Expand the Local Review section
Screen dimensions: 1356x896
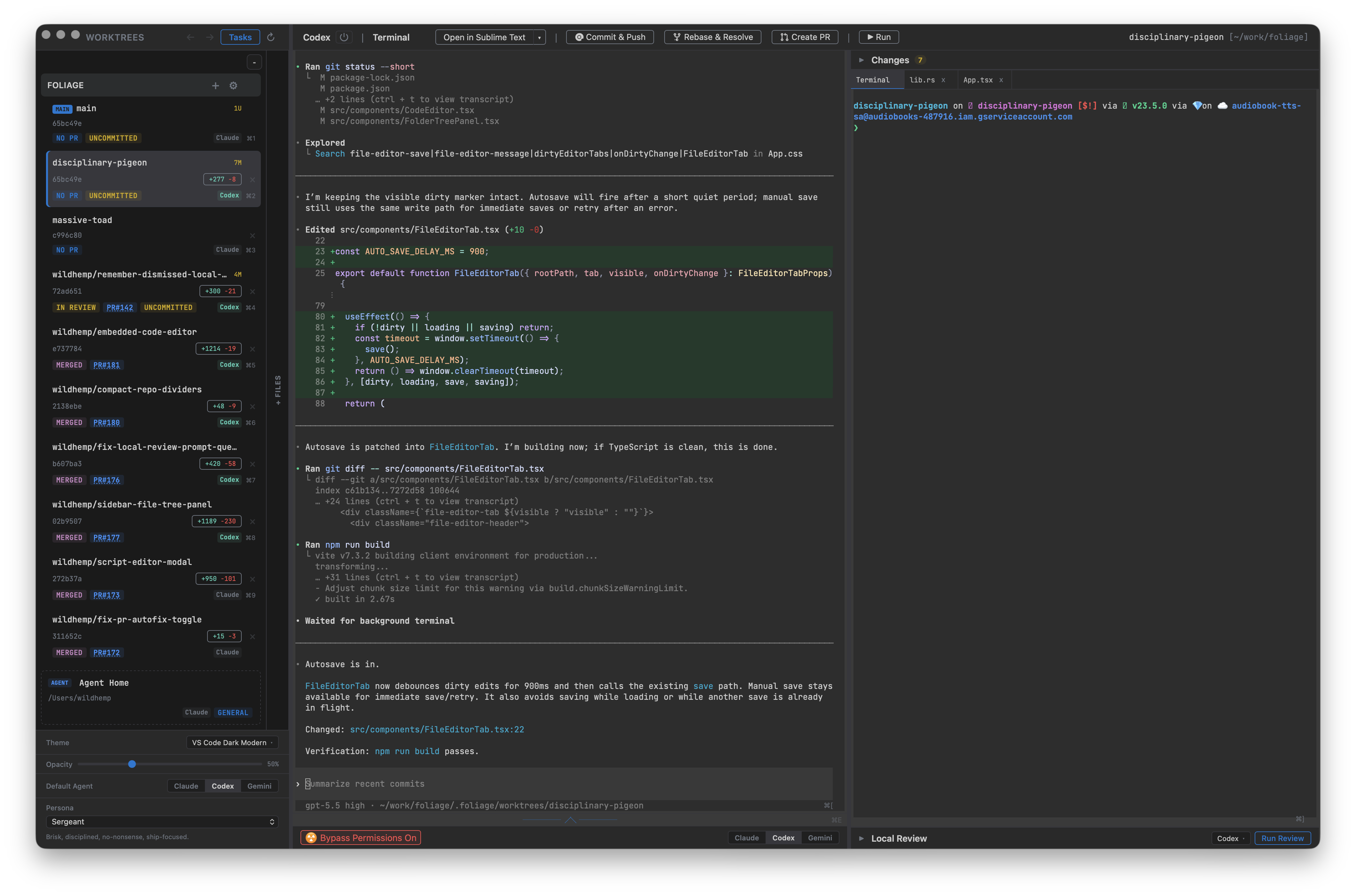pos(861,838)
